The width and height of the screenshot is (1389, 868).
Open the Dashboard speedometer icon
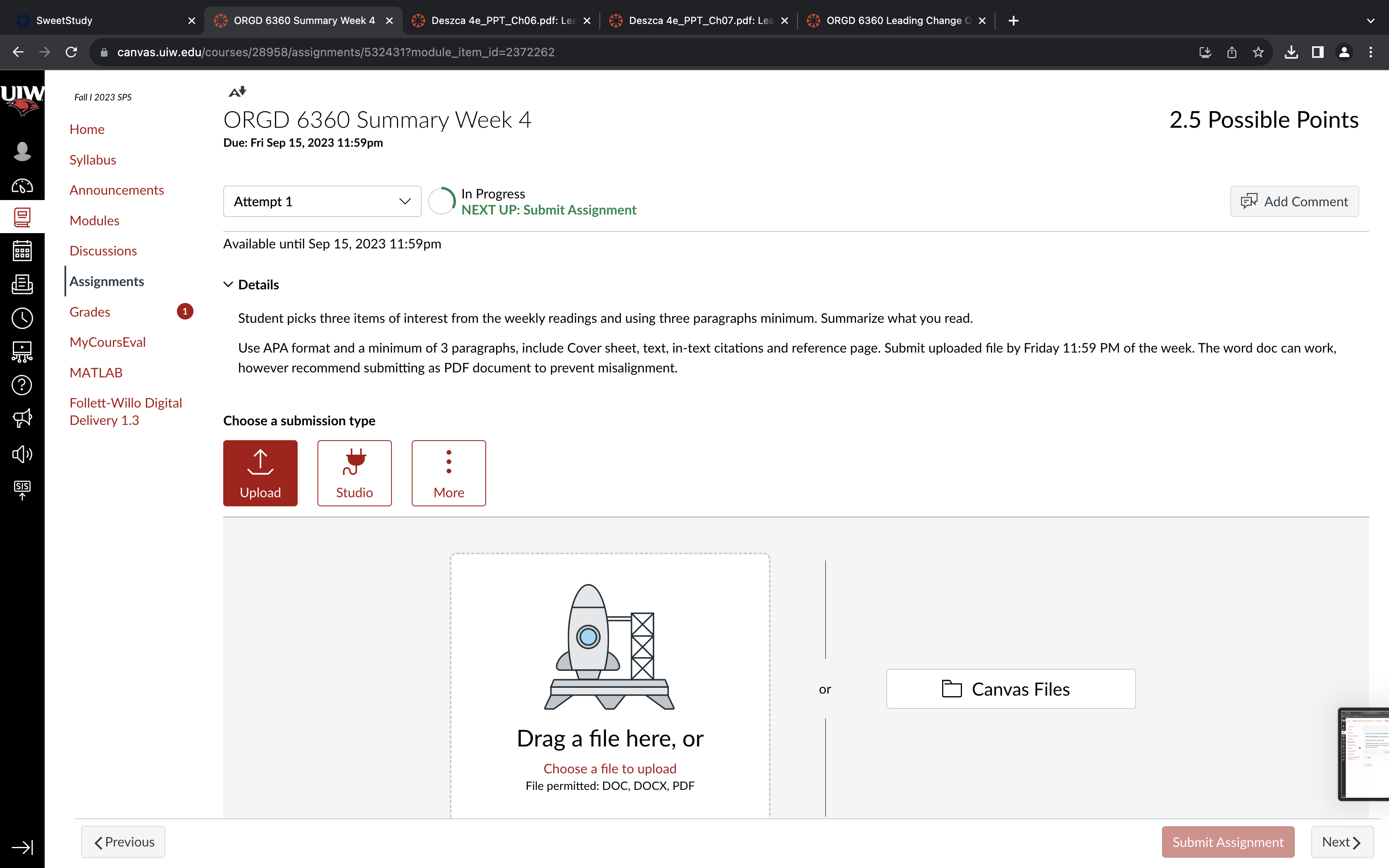click(22, 186)
